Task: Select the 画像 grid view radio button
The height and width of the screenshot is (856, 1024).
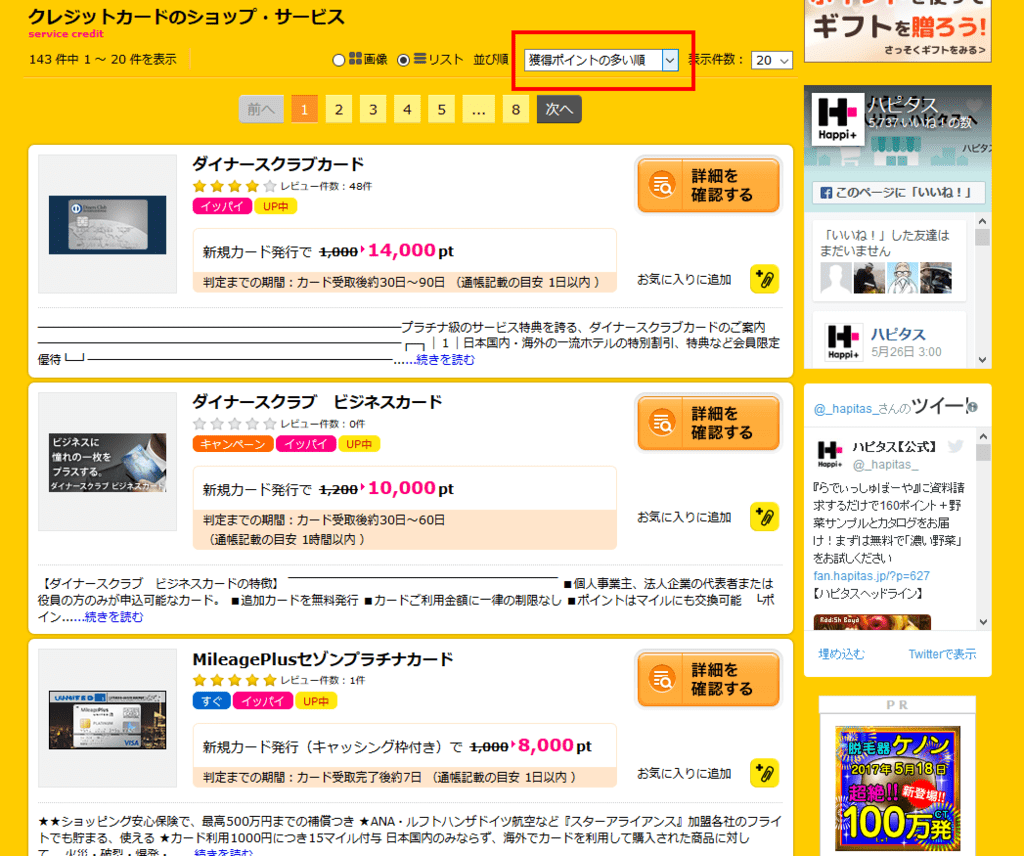Action: click(x=338, y=60)
